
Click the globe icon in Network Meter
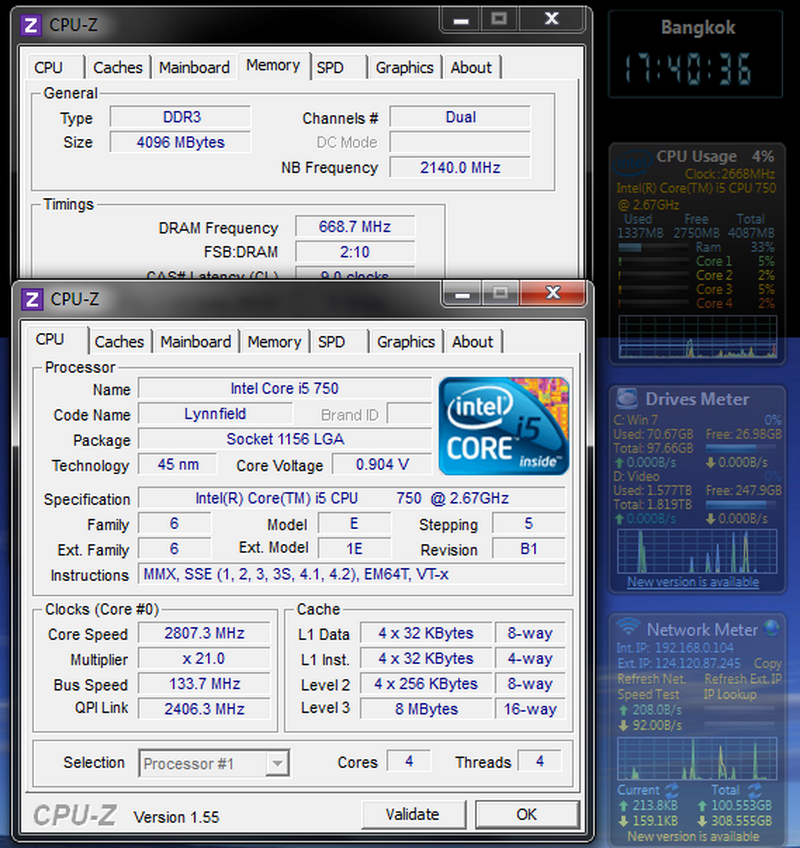771,628
